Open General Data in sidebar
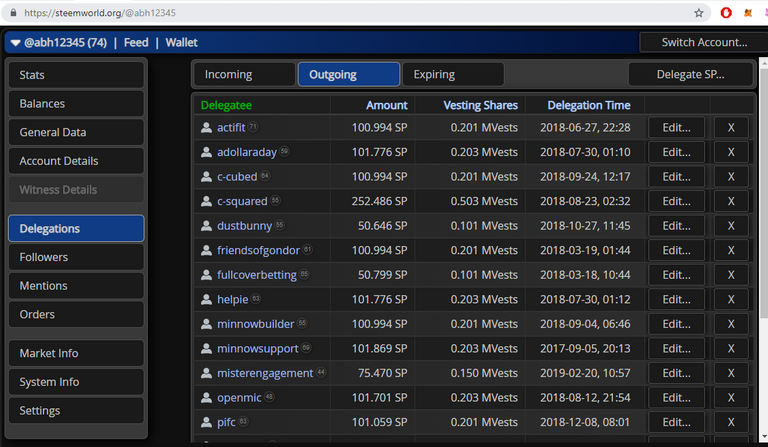Screen dimensions: 768x447 (x=76, y=132)
